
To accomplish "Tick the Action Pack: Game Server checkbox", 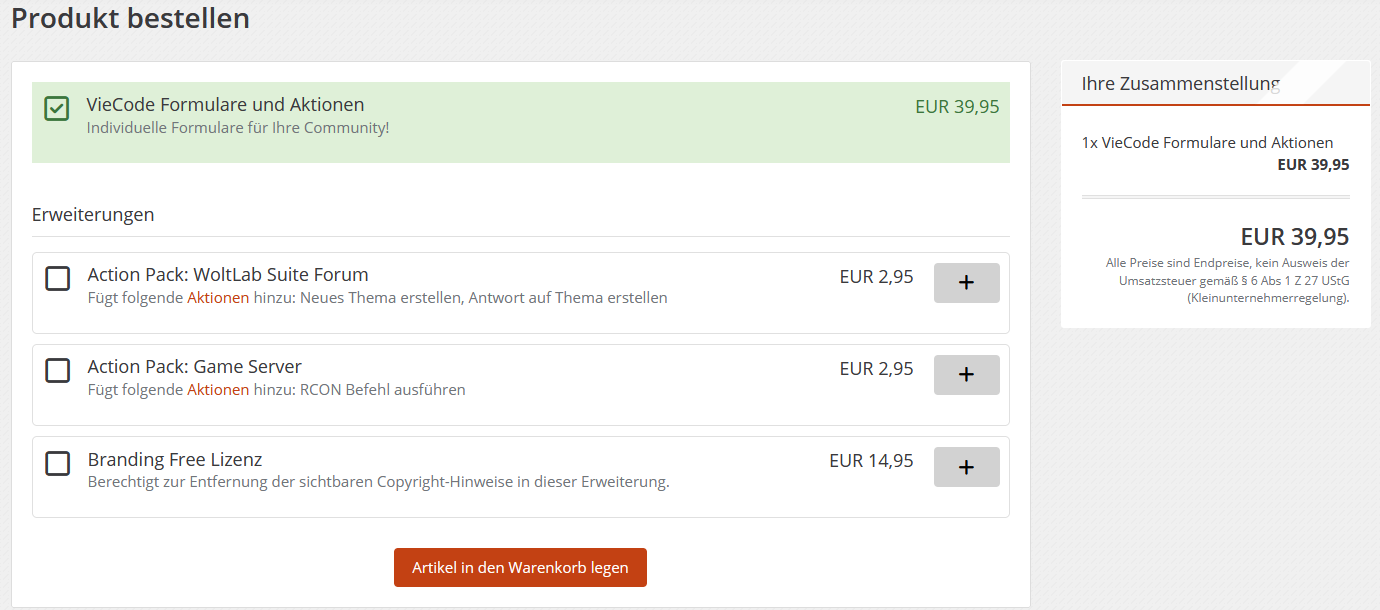I will coord(58,371).
